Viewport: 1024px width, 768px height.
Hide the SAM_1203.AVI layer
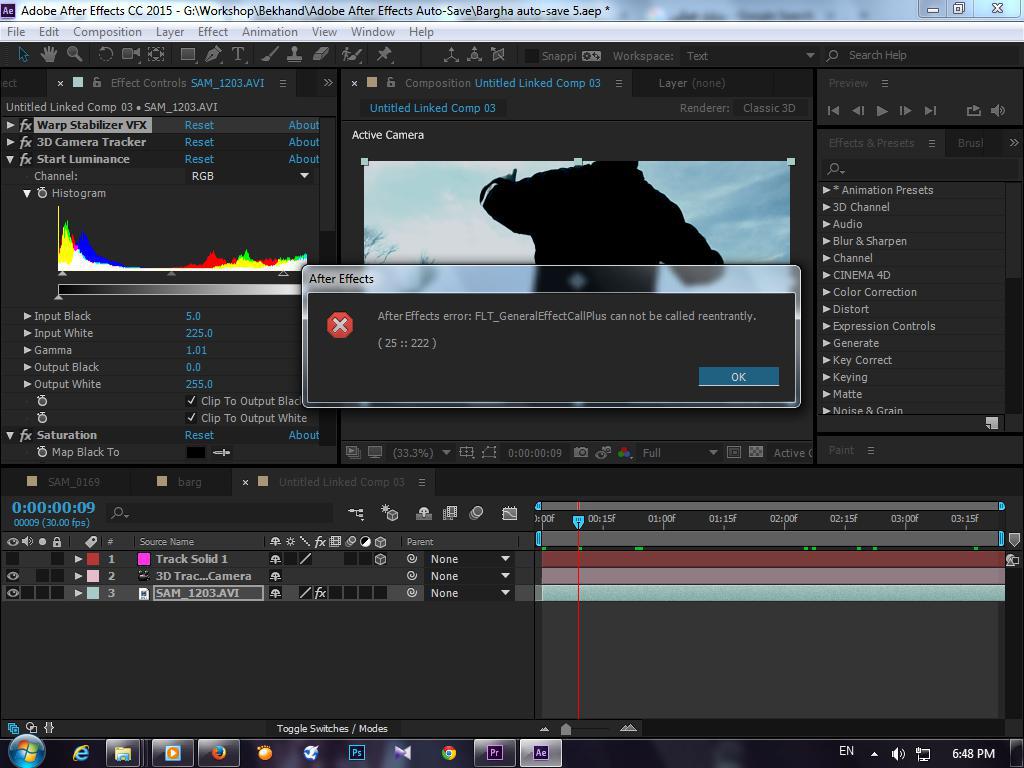(12, 593)
